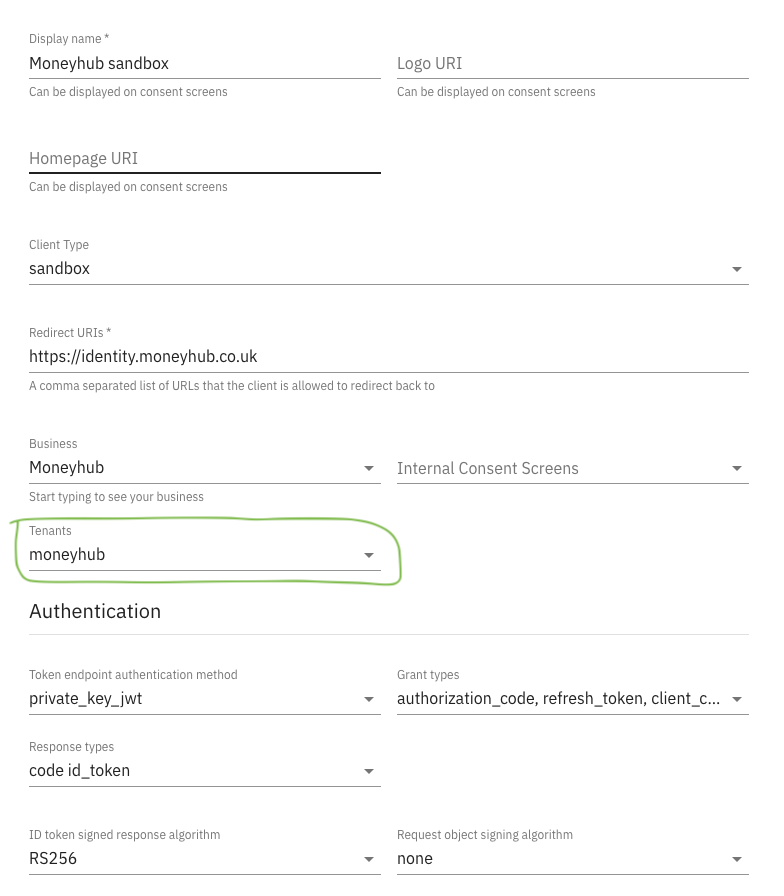This screenshot has height=896, width=784.
Task: Click the Logo URI text field
Action: pyautogui.click(x=572, y=63)
